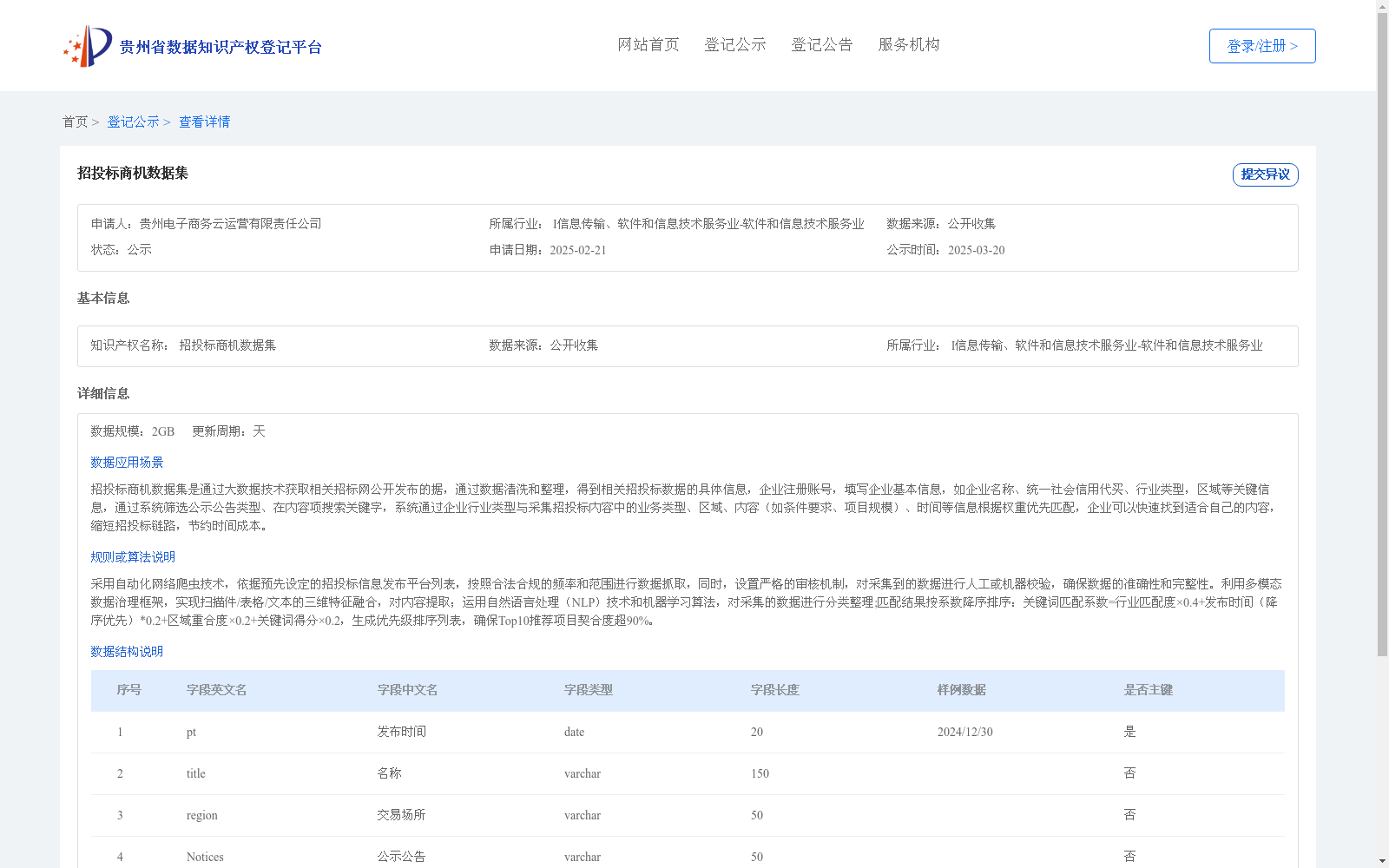Click the 样例数据 column header
The image size is (1389, 868).
[962, 690]
